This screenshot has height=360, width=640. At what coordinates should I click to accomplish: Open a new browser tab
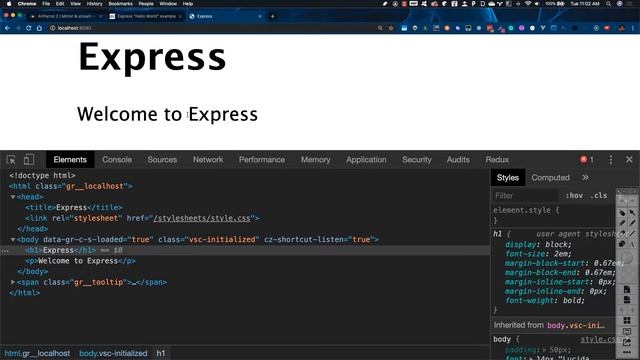(272, 16)
